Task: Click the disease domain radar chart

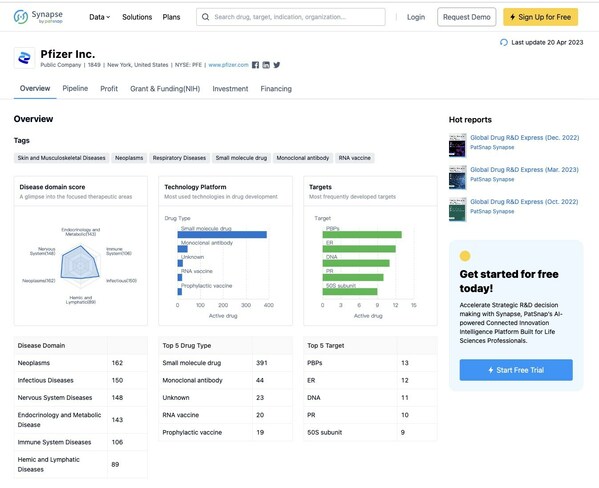Action: point(80,264)
